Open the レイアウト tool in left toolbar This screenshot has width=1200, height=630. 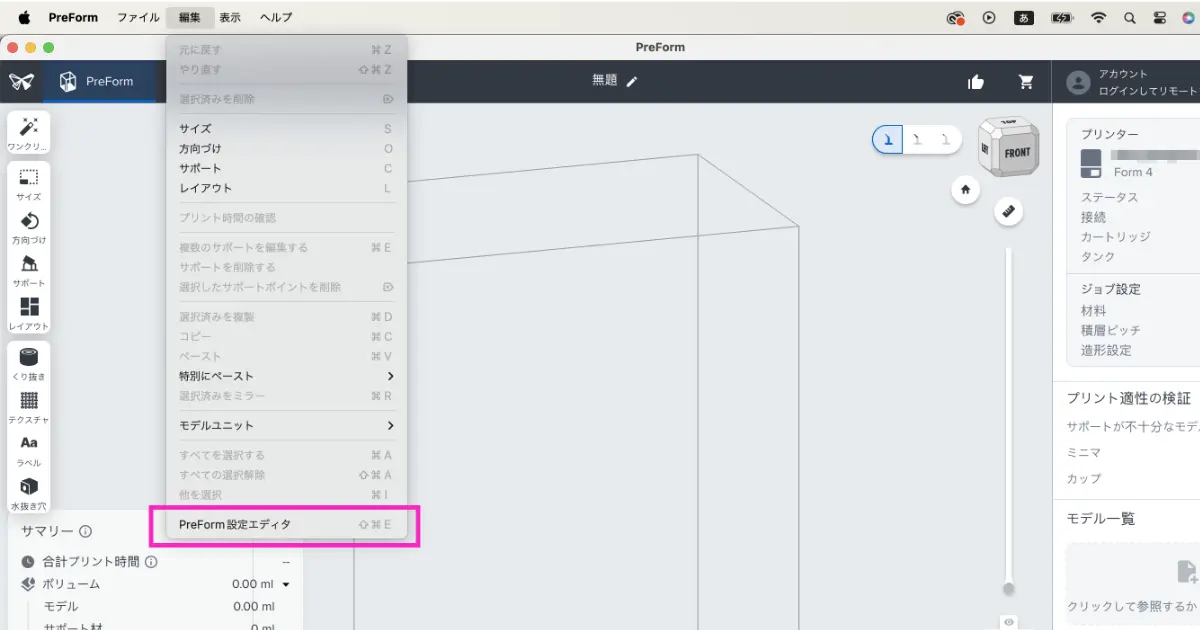28,313
